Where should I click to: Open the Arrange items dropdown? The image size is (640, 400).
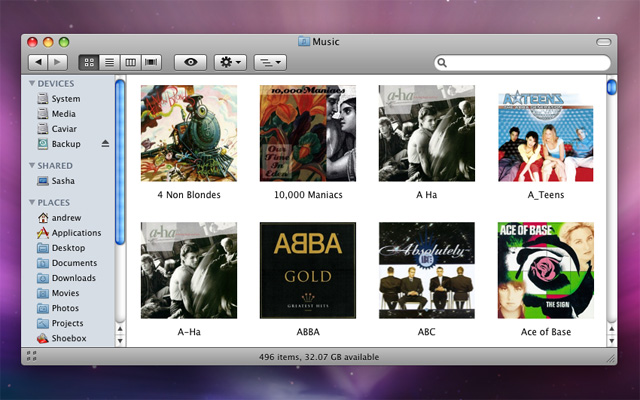(x=270, y=62)
